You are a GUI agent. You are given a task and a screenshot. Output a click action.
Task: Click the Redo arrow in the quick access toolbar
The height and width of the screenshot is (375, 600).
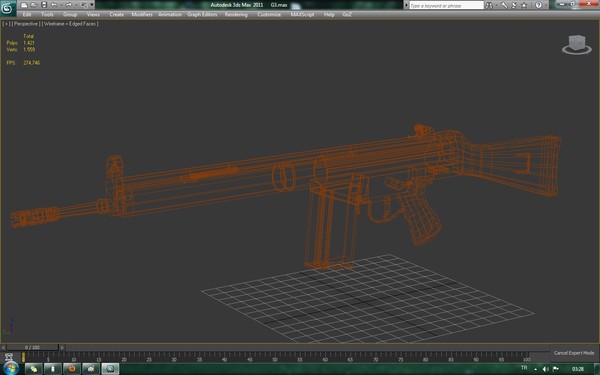point(68,5)
